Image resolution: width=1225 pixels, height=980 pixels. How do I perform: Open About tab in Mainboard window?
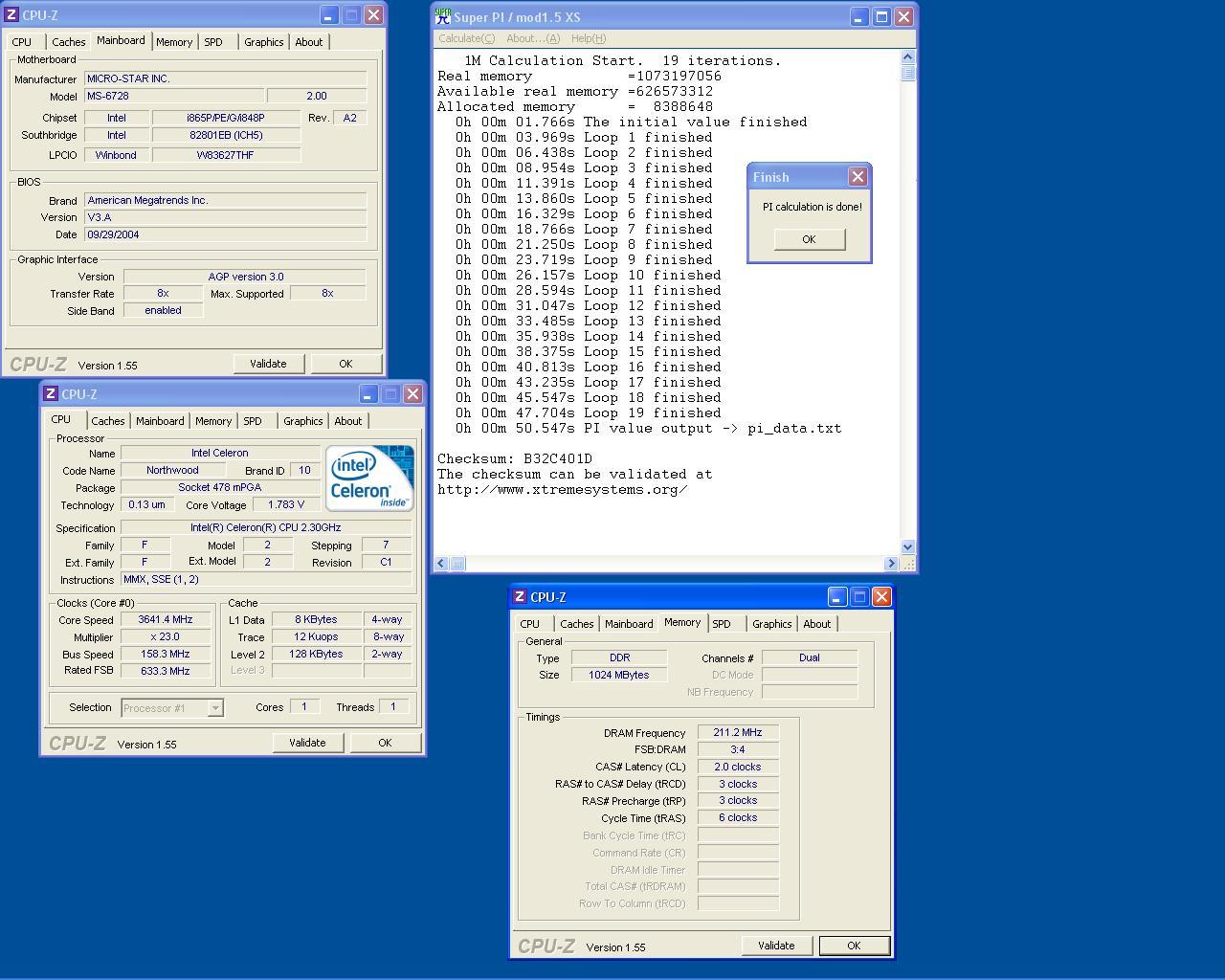pos(308,42)
